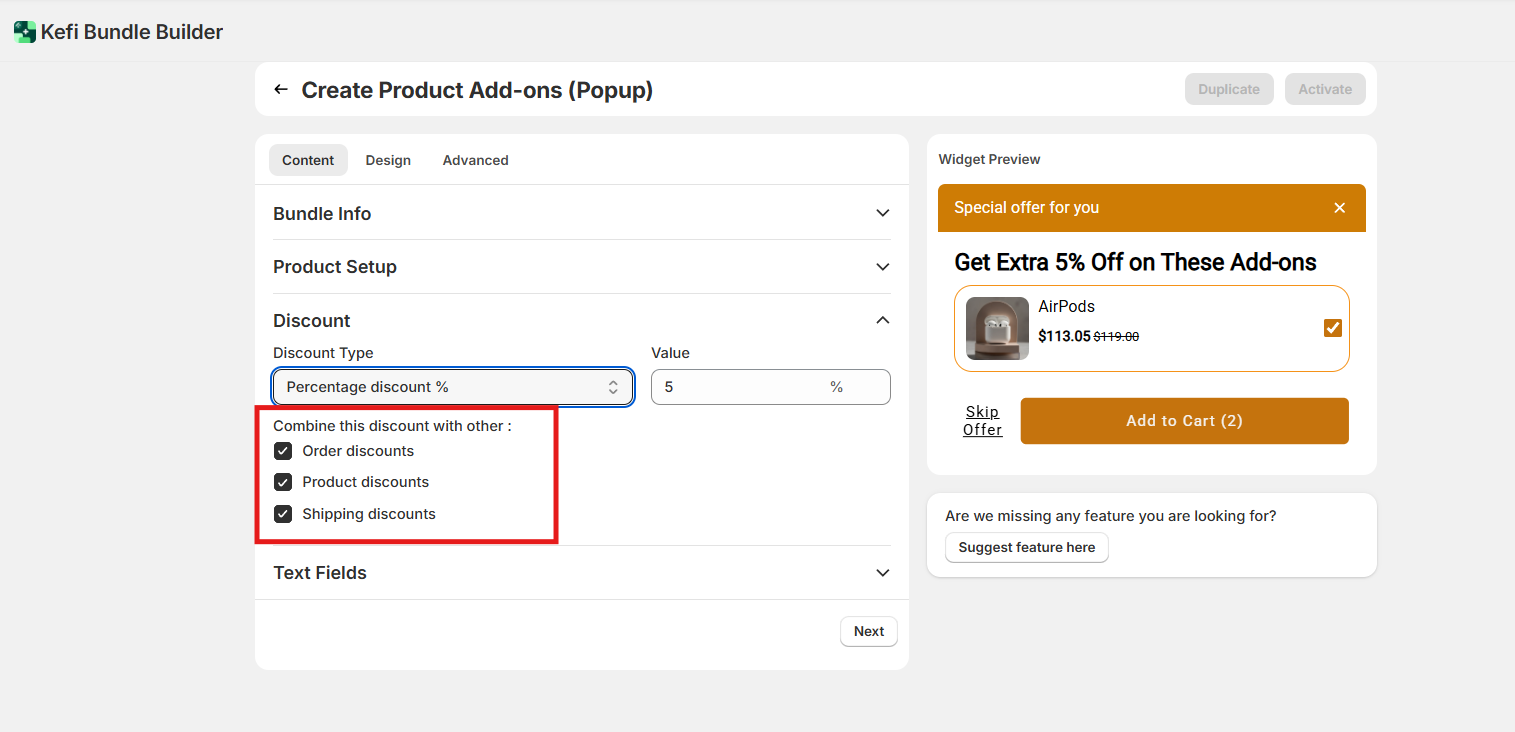Disable Order discounts combination checkbox
Screen dimensions: 1515x732
283,451
